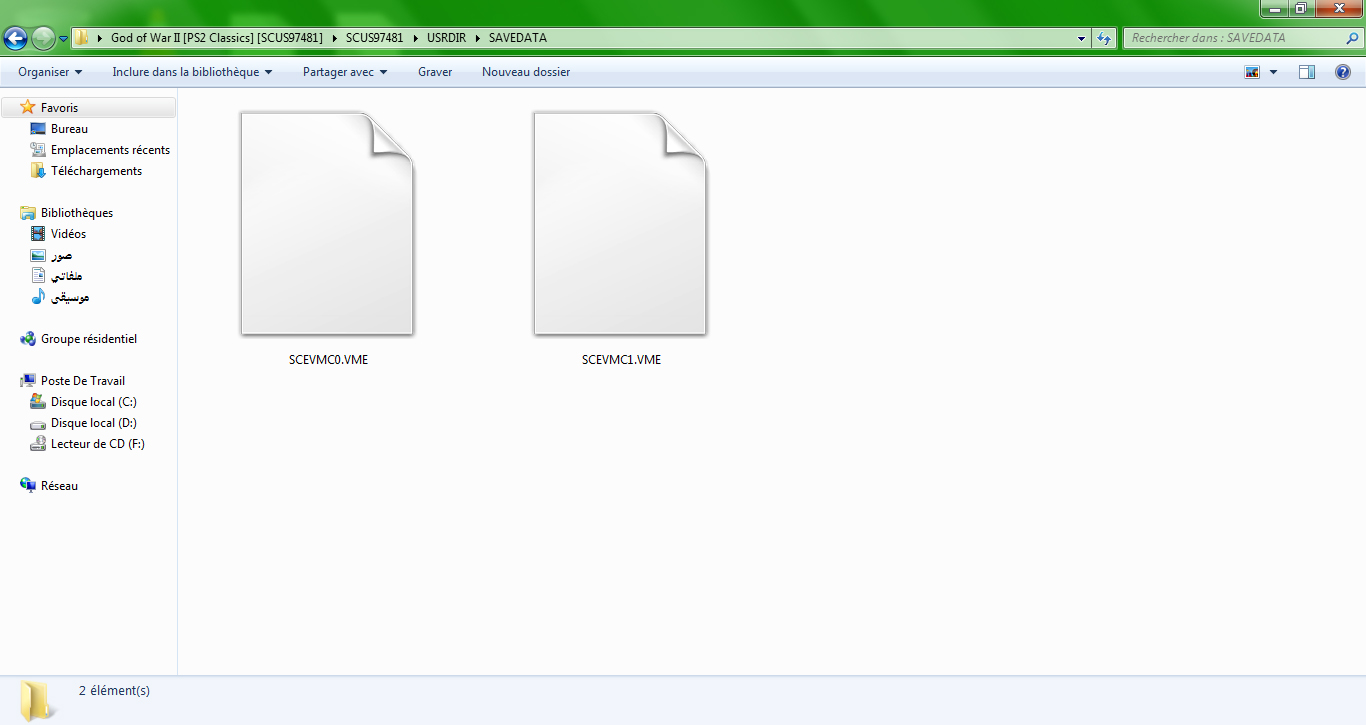
Task: Toggle the preview pane icon
Action: pyautogui.click(x=1307, y=72)
